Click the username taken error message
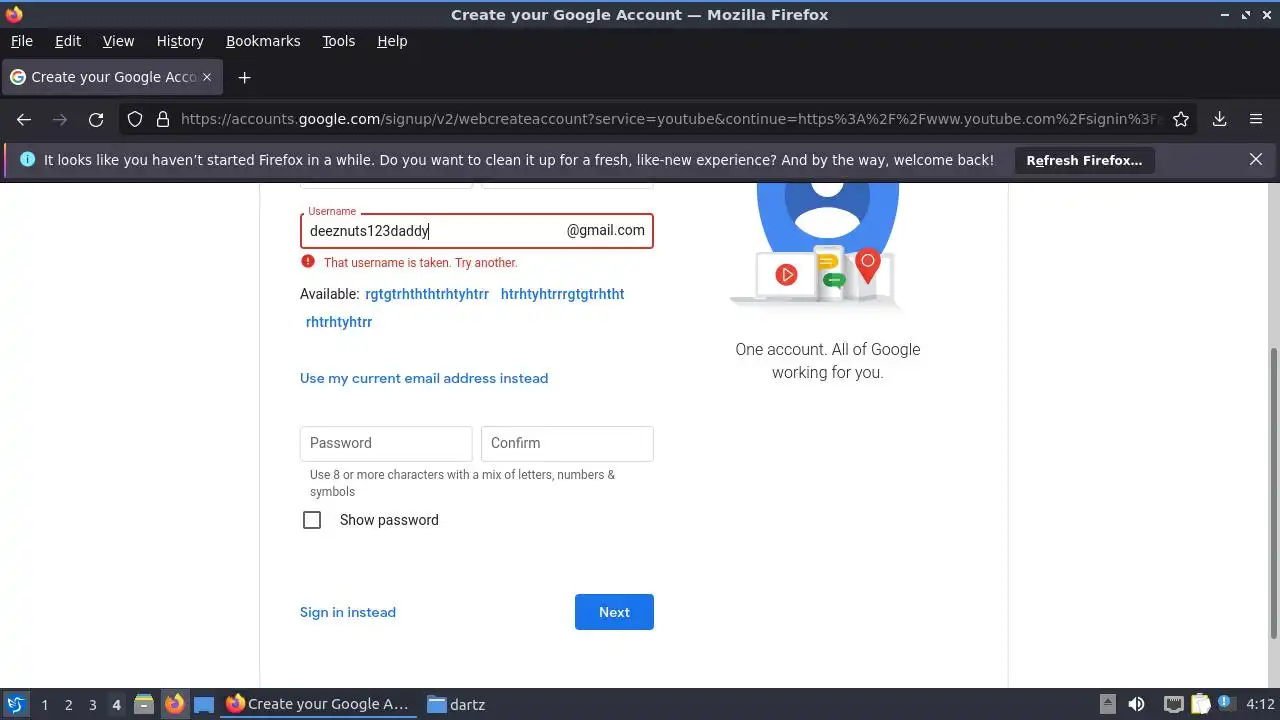This screenshot has height=720, width=1280. point(420,263)
